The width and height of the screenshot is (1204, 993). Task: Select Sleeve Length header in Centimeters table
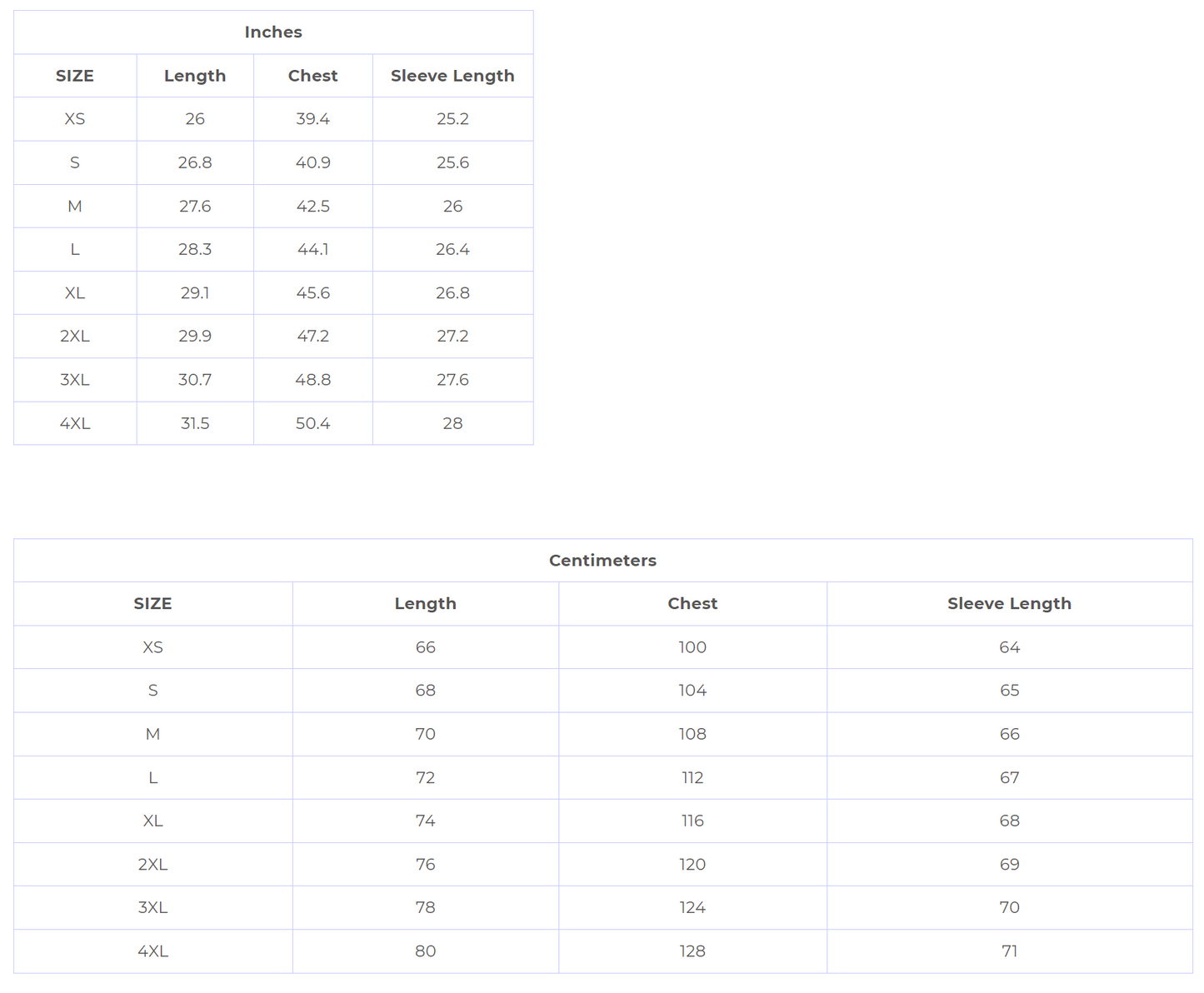1009,604
